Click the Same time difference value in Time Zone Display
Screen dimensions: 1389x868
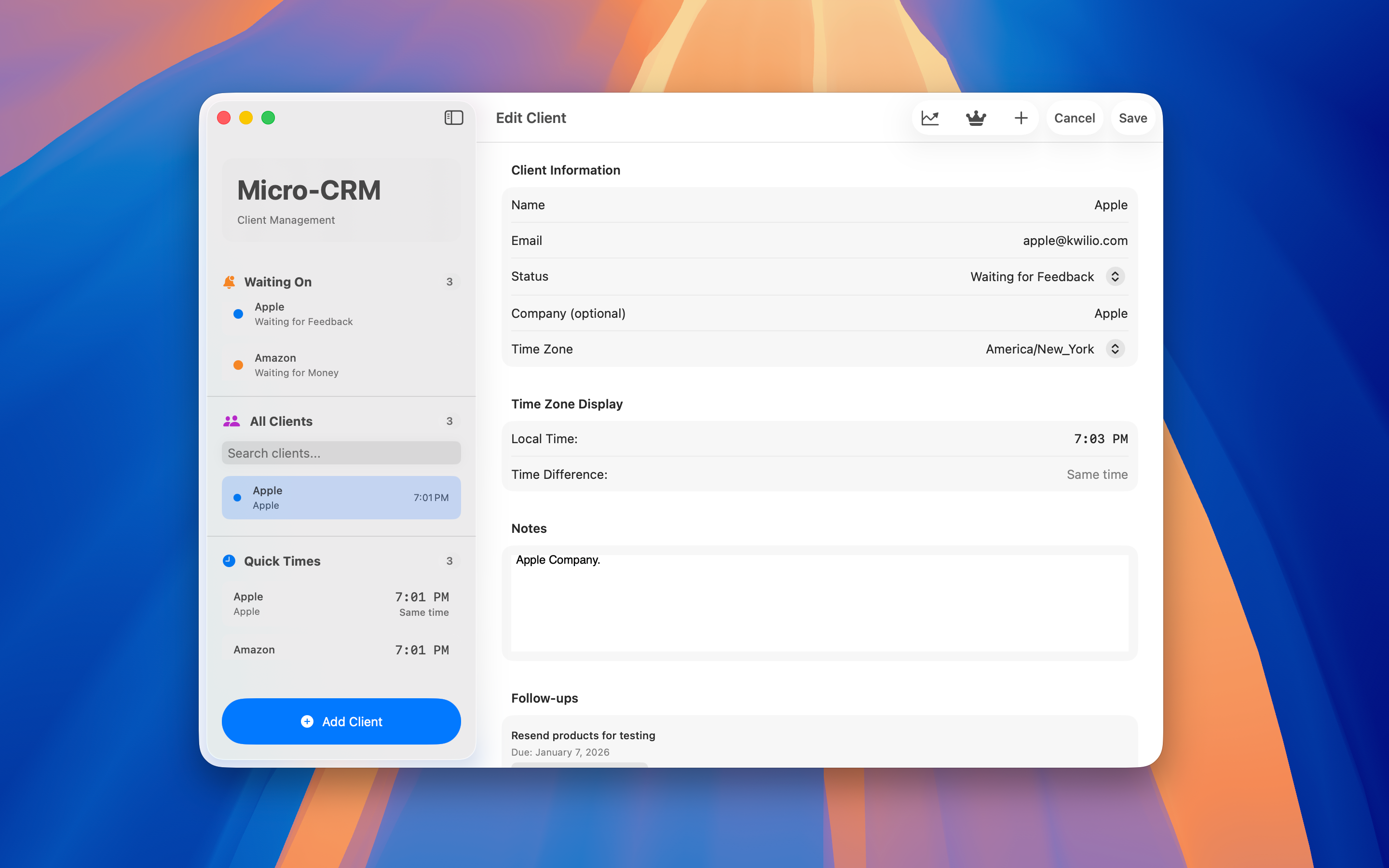point(1097,474)
